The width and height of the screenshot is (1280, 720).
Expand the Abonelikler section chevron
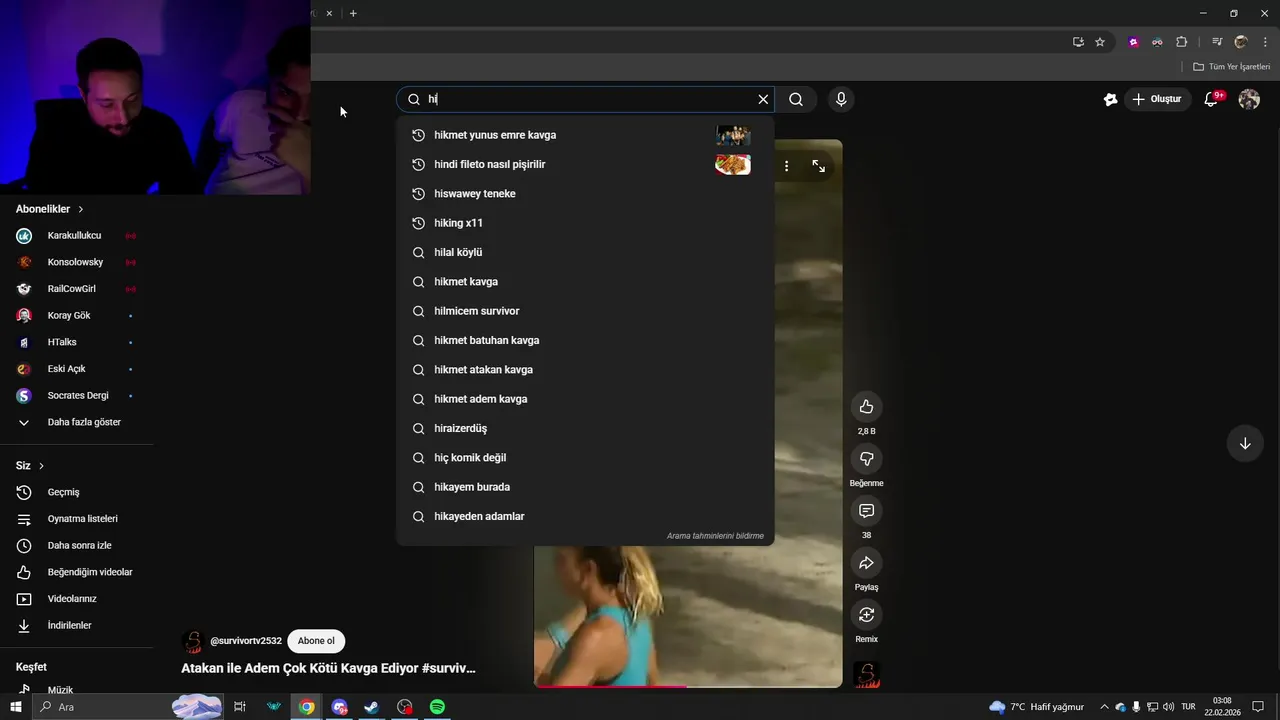click(81, 209)
